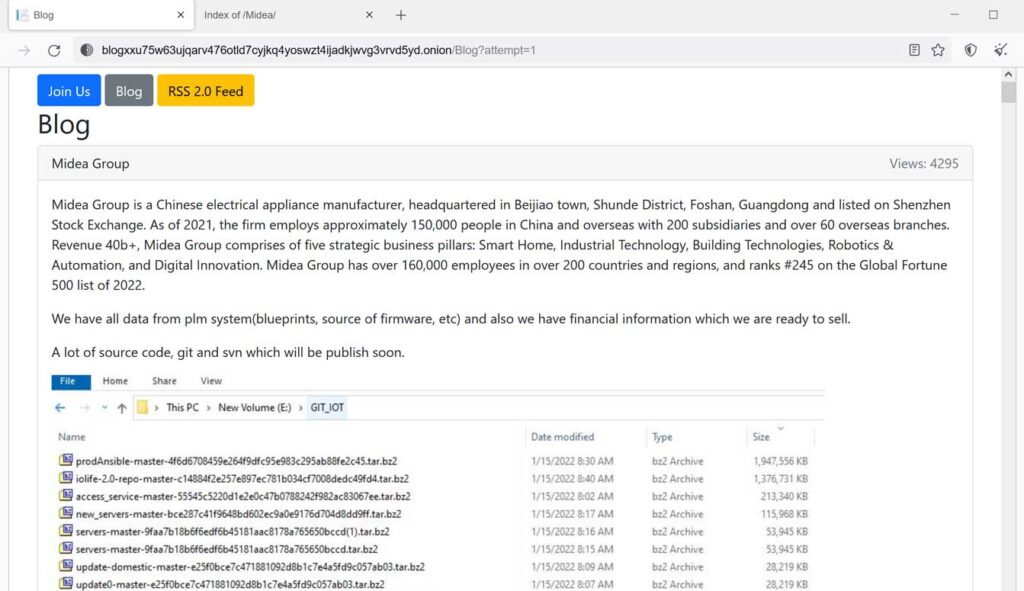Open the File tab in Explorer screenshot

[71, 381]
